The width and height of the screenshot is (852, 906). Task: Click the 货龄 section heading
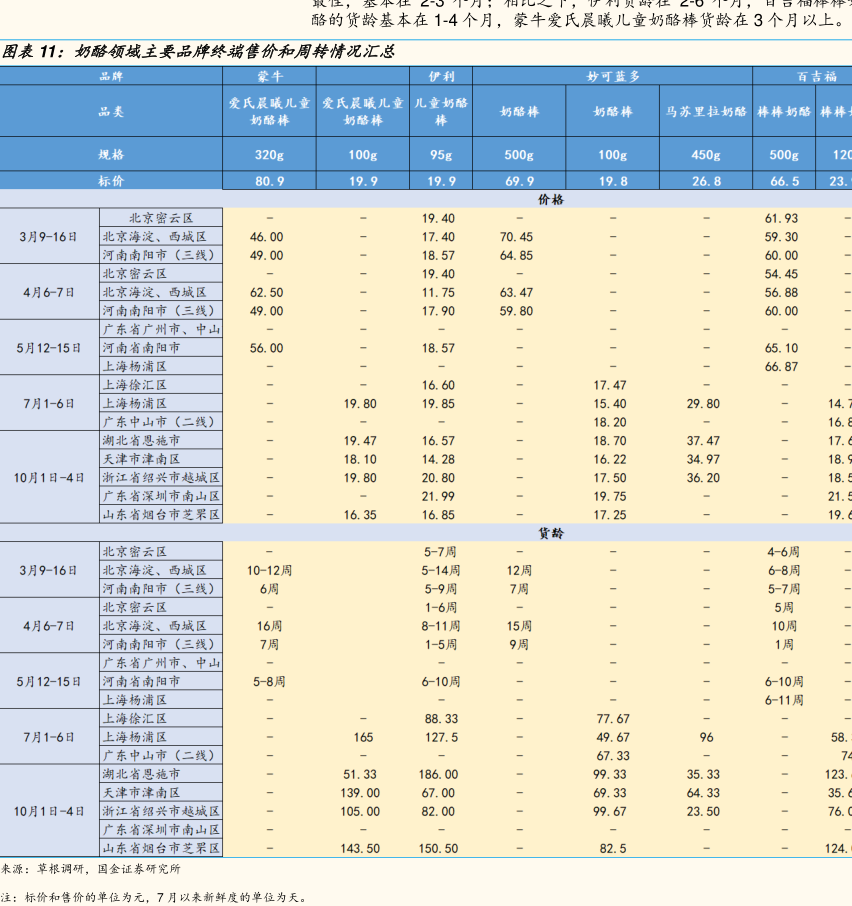pyautogui.click(x=550, y=533)
